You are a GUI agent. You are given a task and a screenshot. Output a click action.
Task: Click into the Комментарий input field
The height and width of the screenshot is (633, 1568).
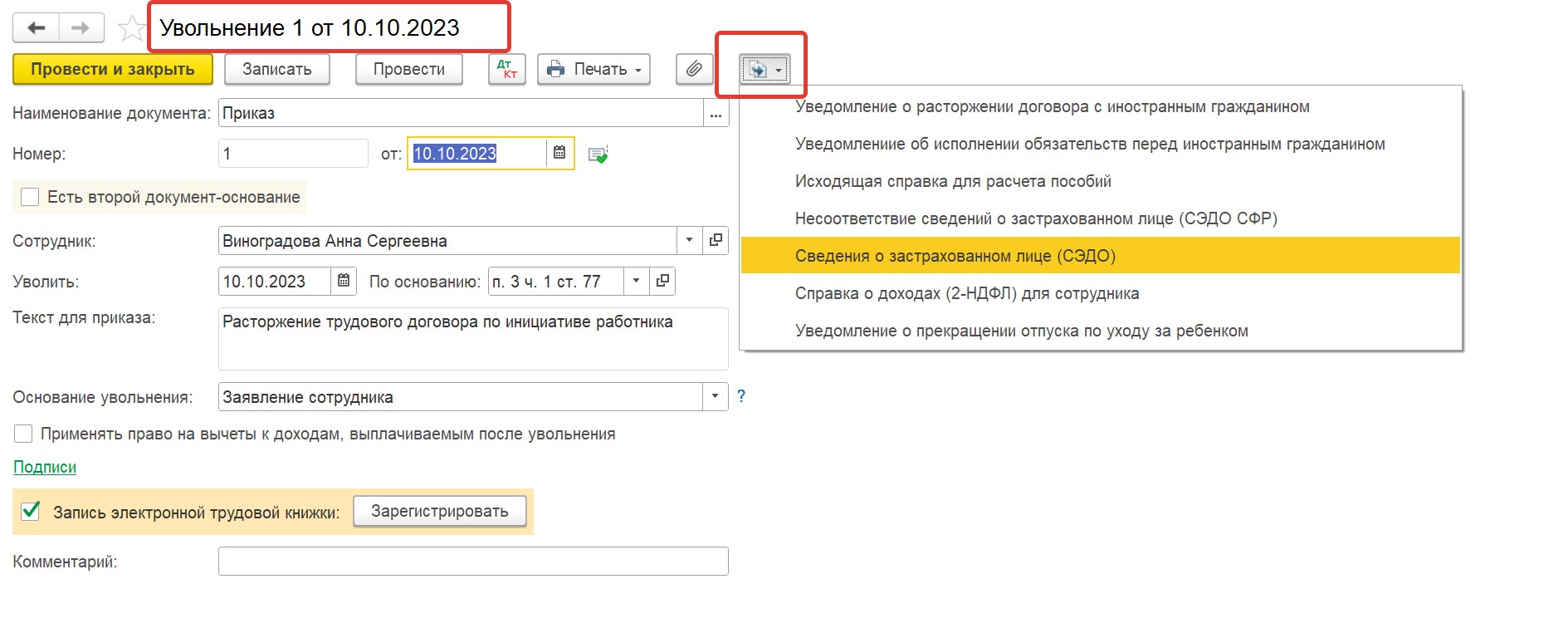[x=472, y=562]
